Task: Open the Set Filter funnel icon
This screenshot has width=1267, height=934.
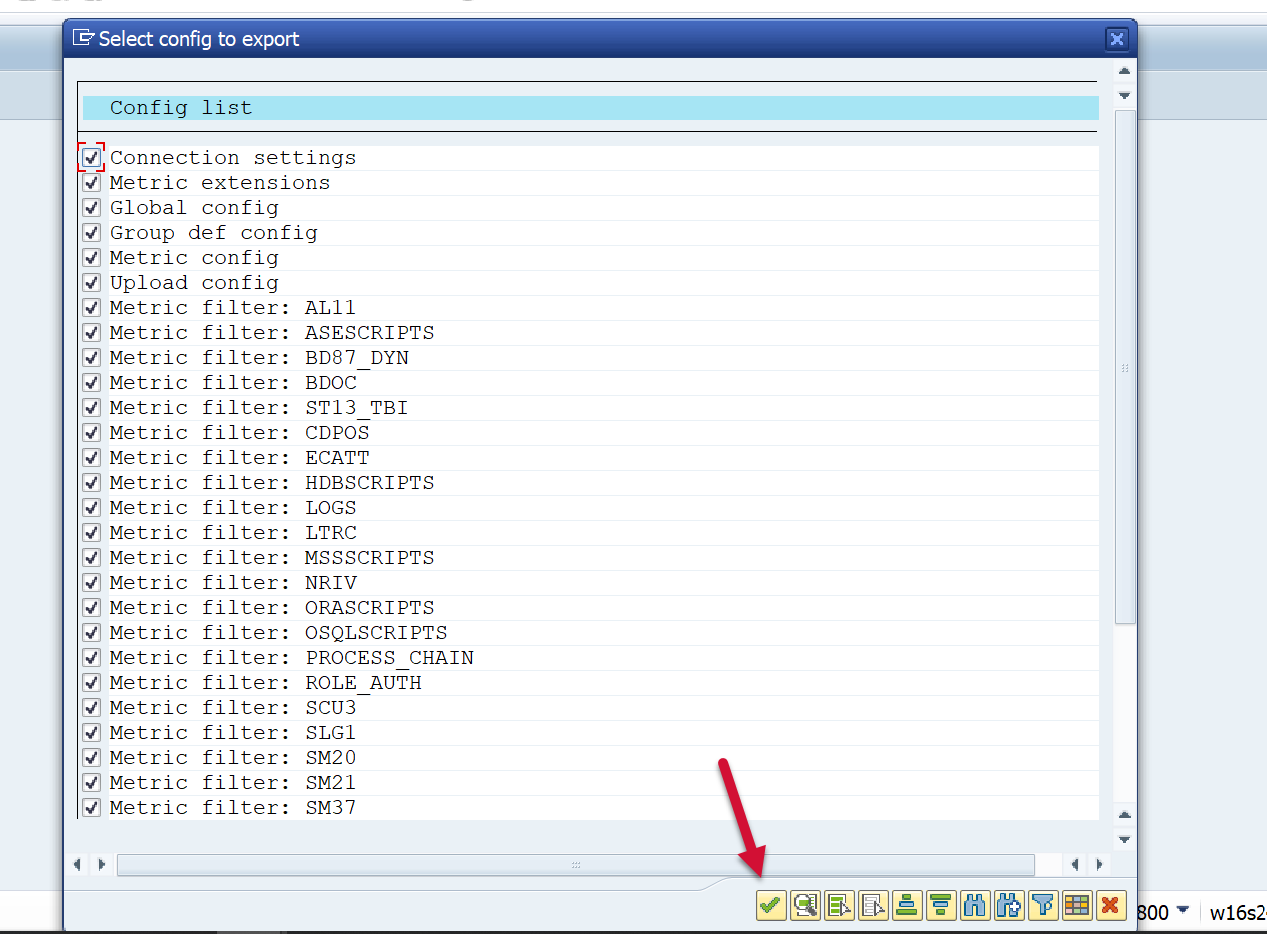Action: [x=1043, y=905]
